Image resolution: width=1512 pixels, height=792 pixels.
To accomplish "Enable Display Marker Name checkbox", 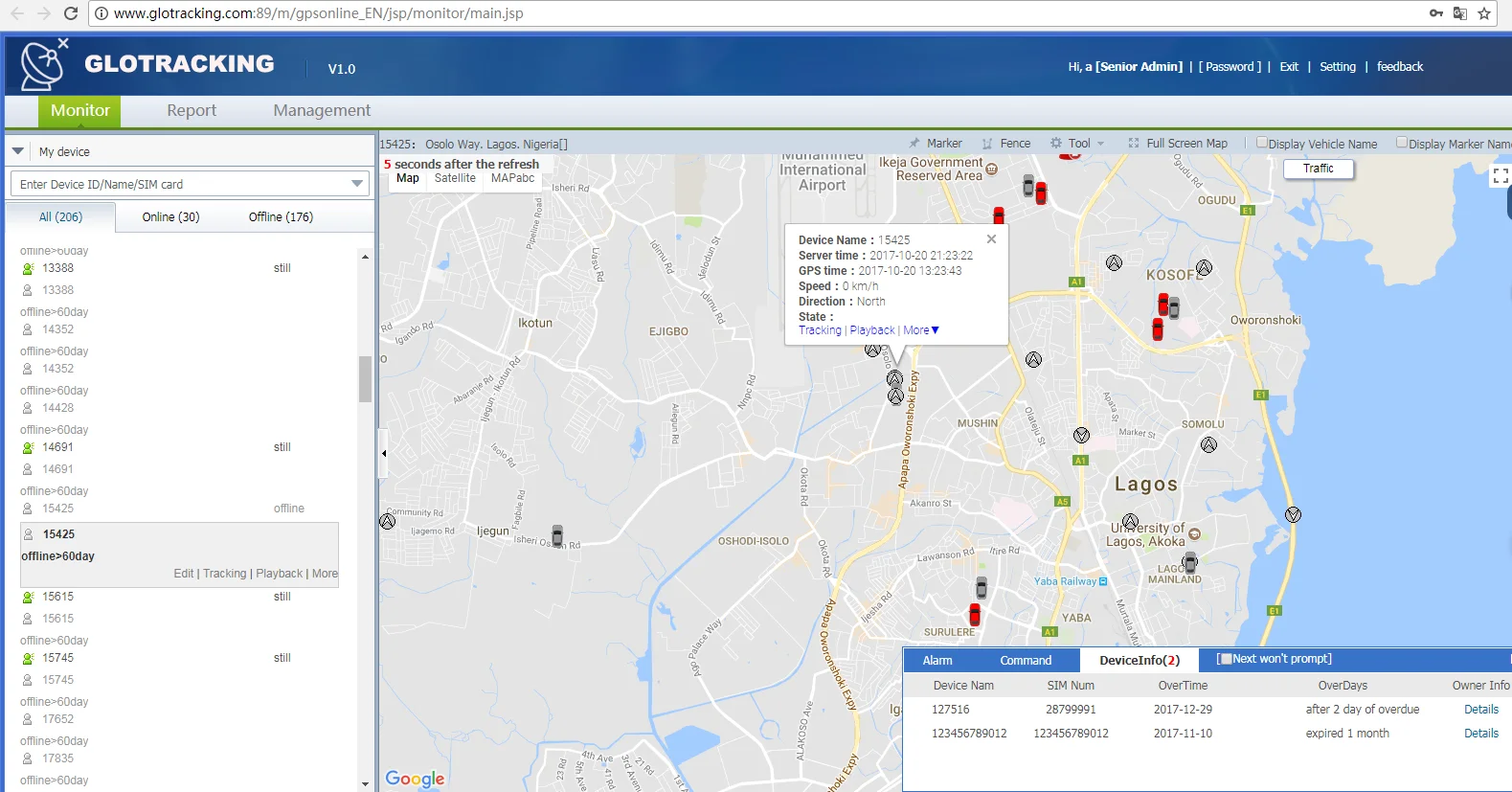I will point(1402,143).
